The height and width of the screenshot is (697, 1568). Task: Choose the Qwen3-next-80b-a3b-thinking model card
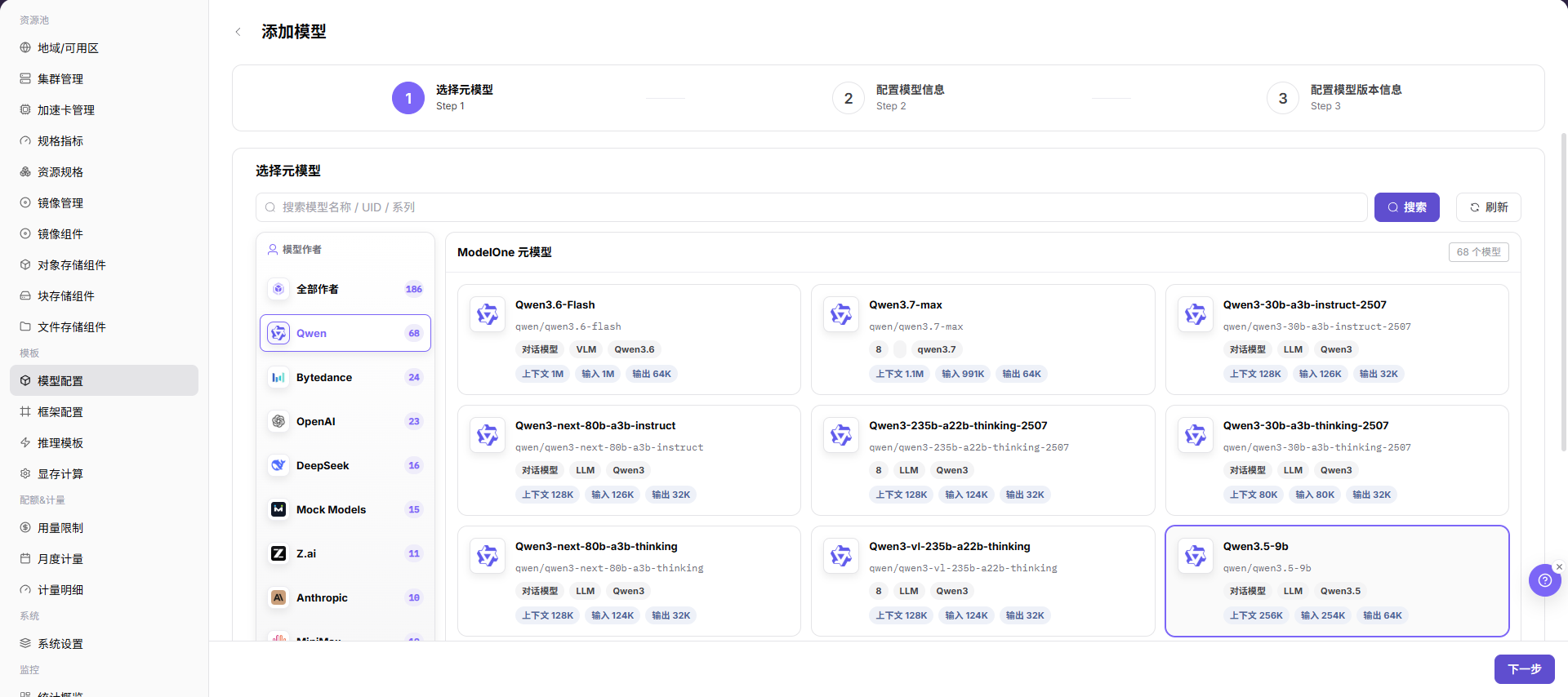(629, 581)
